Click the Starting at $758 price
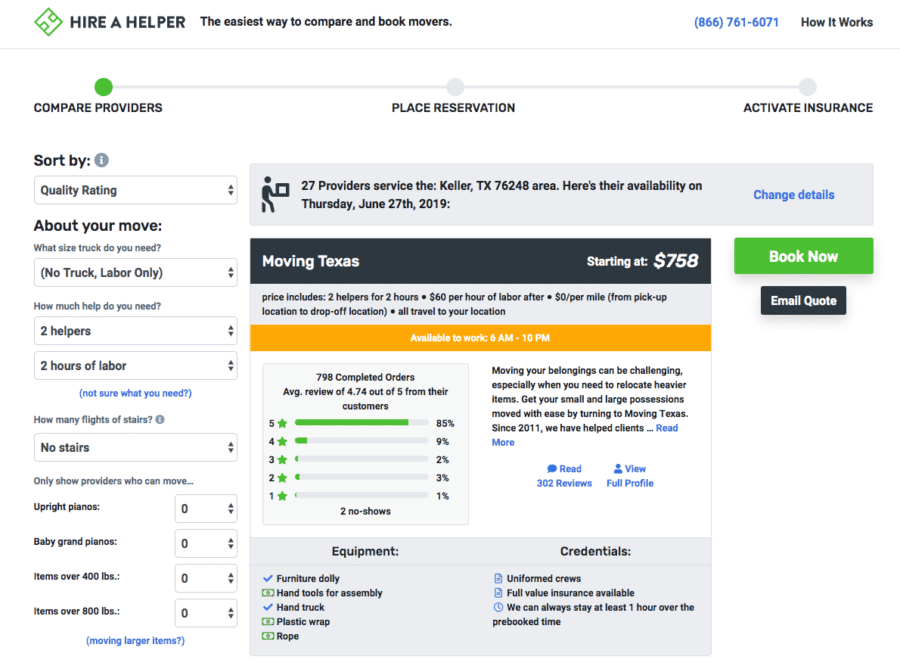Image resolution: width=900 pixels, height=666 pixels. (642, 261)
